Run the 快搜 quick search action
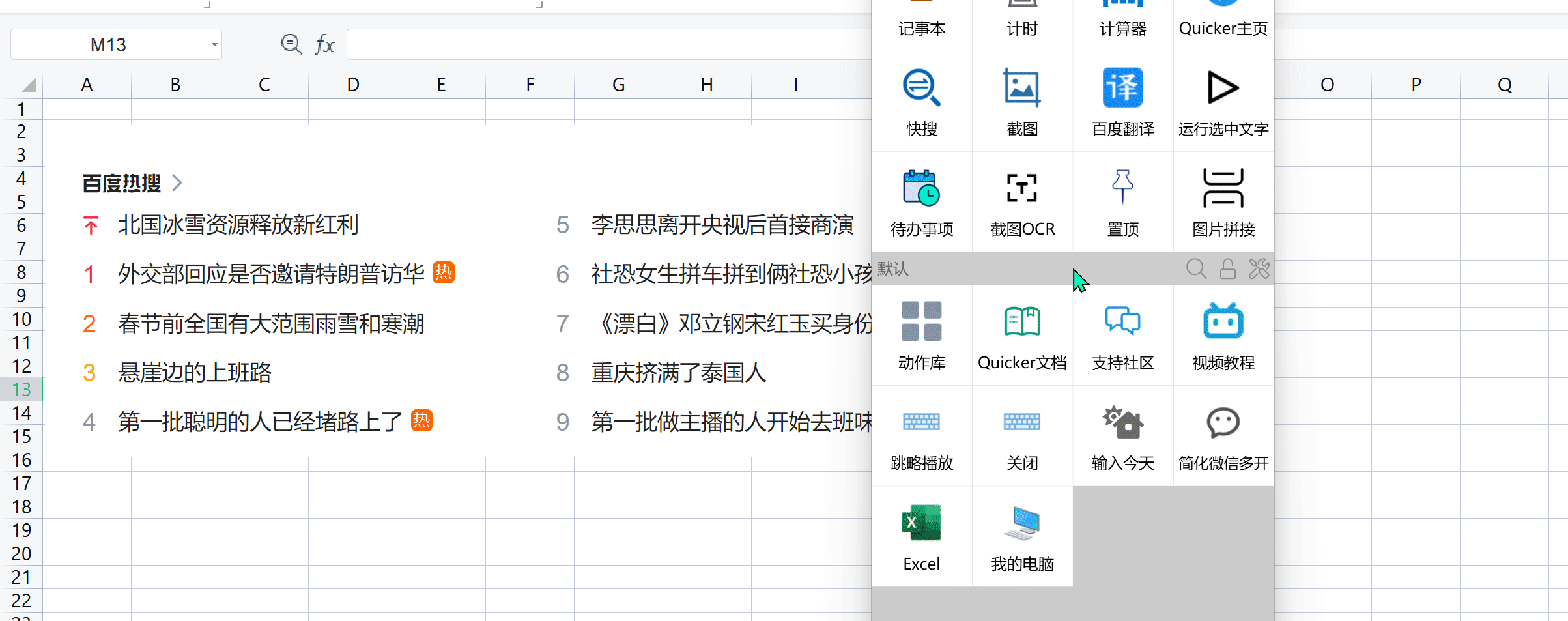1568x621 pixels. (922, 102)
